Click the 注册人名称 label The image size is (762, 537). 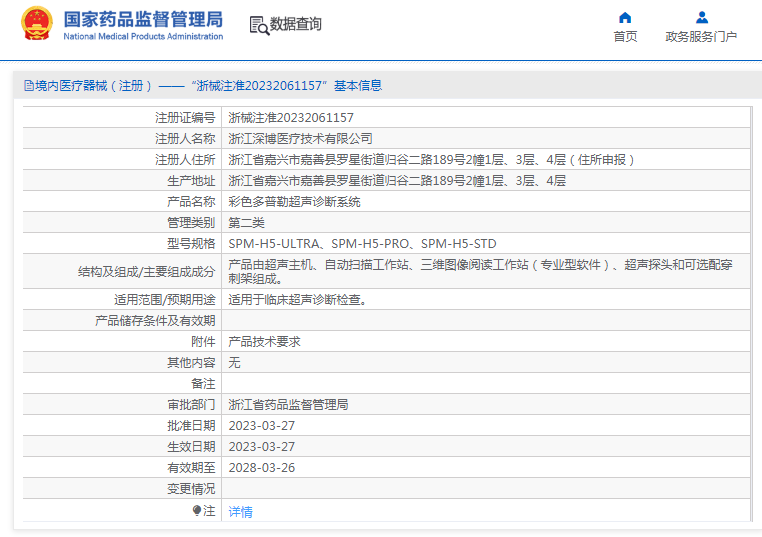pos(185,139)
